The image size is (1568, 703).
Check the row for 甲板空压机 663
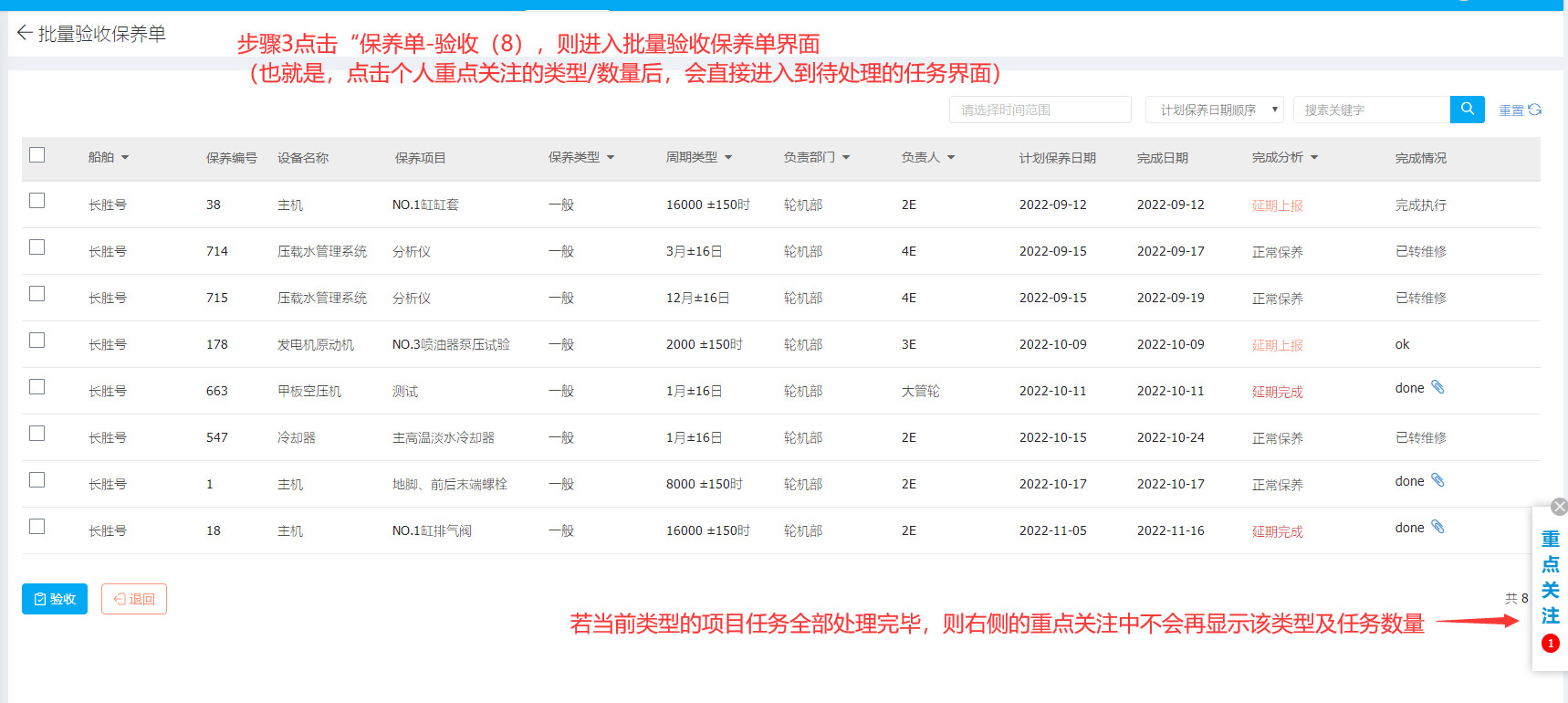(x=37, y=387)
